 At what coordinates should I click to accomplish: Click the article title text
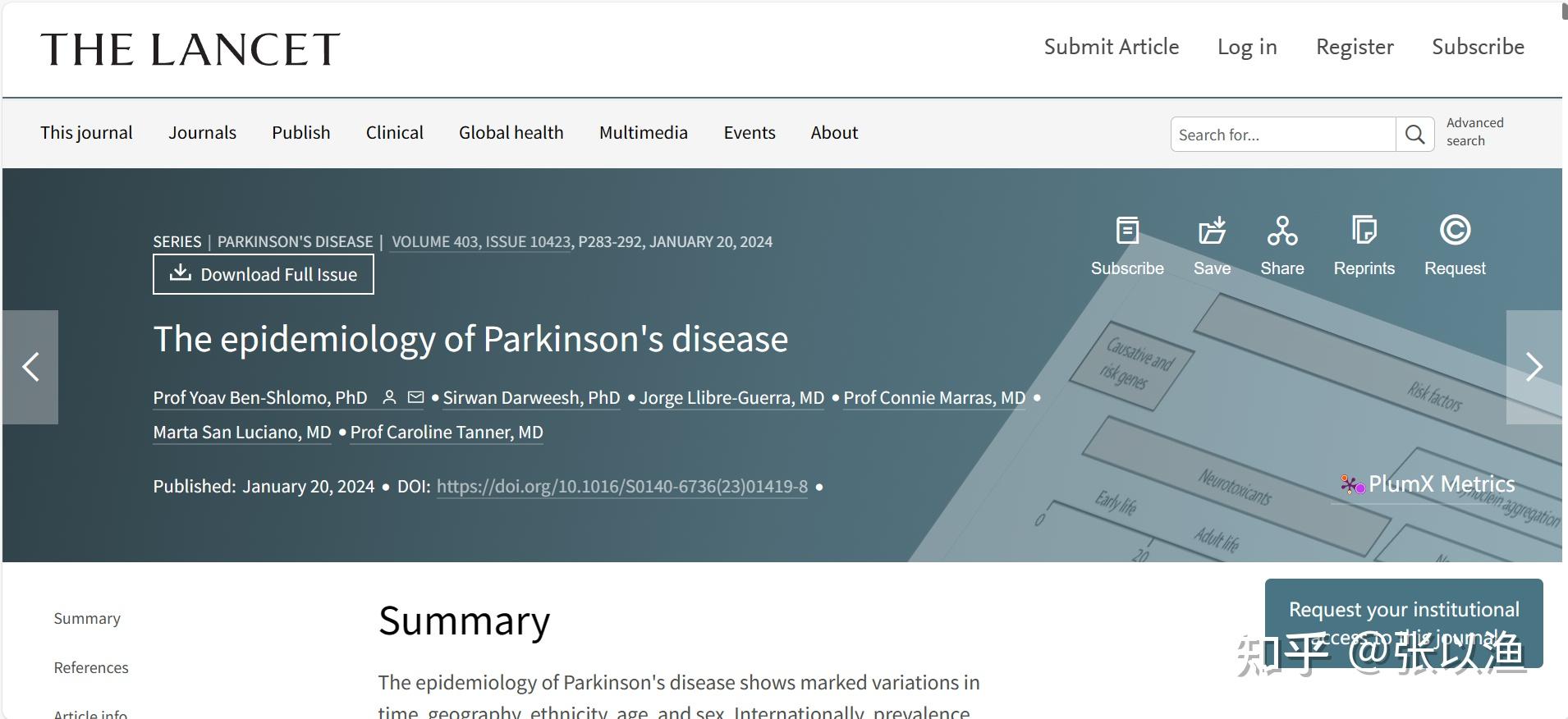470,339
